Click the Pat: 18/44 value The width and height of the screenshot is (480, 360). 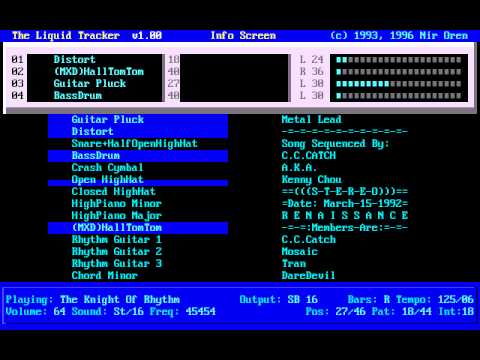[402, 311]
